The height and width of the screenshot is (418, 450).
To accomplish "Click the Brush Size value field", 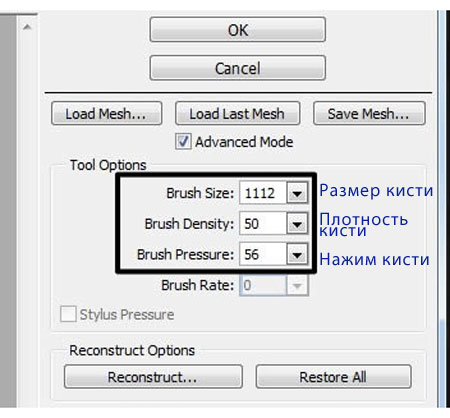I will 263,193.
